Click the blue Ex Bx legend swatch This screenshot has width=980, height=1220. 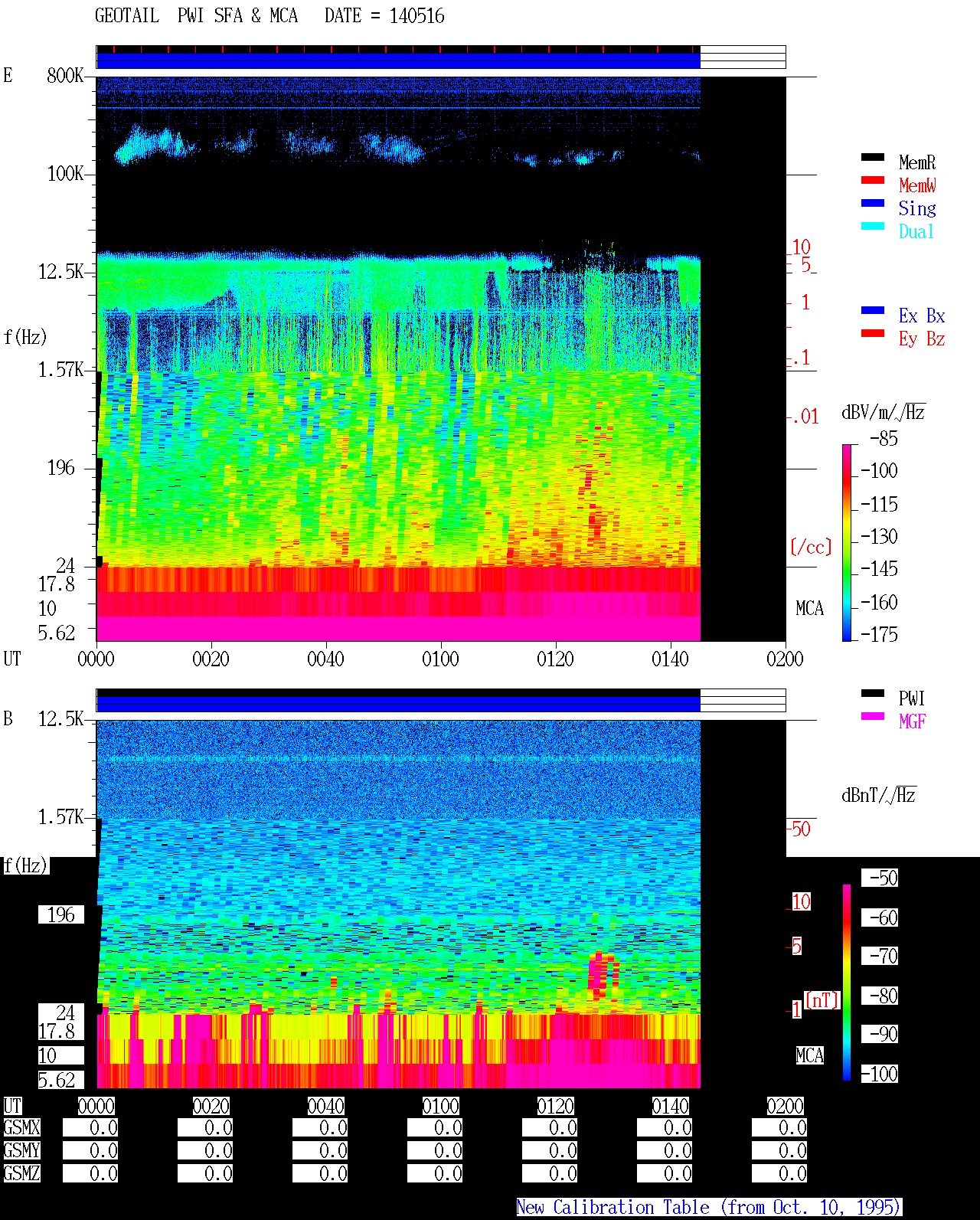point(873,310)
